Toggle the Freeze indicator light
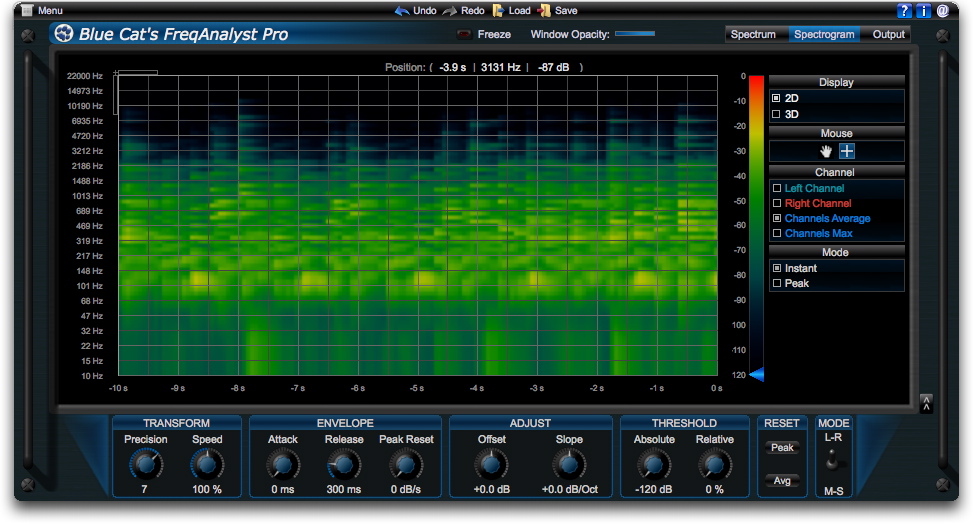The image size is (973, 524). [x=464, y=34]
